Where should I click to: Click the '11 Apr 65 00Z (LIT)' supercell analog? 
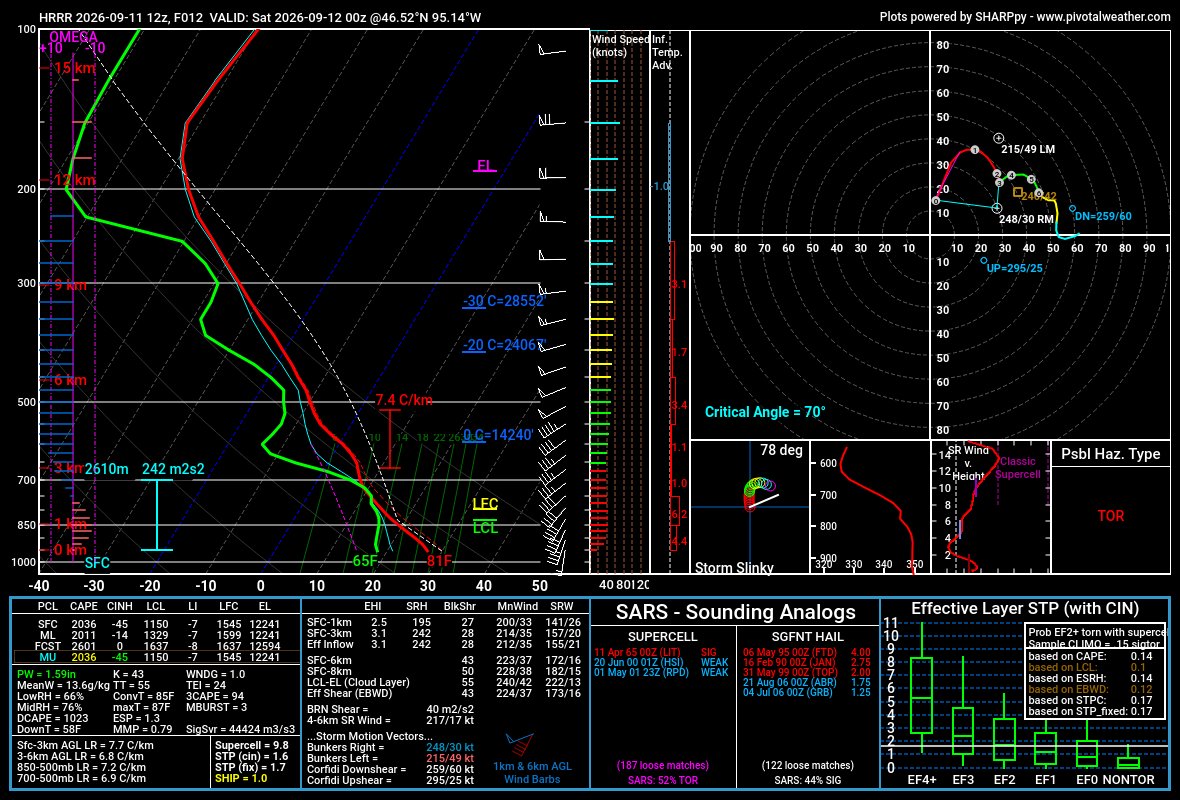(x=637, y=652)
